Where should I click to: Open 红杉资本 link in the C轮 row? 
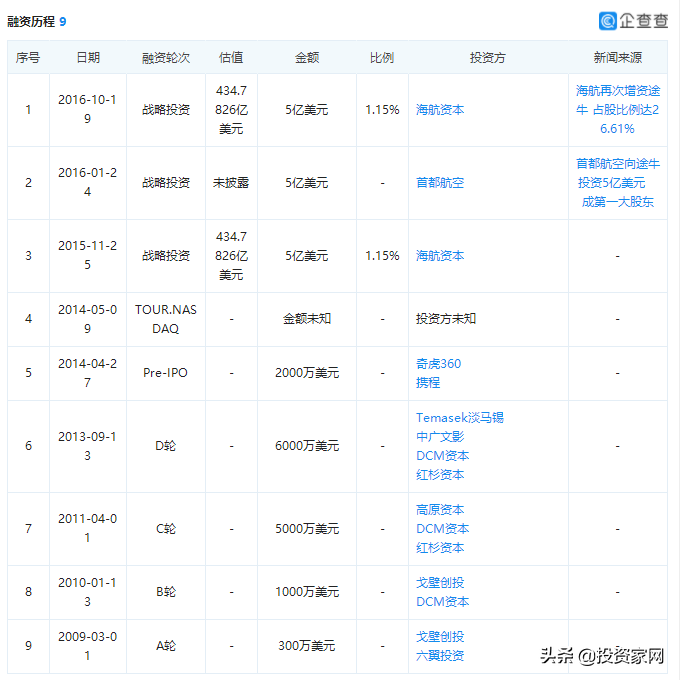tap(440, 548)
